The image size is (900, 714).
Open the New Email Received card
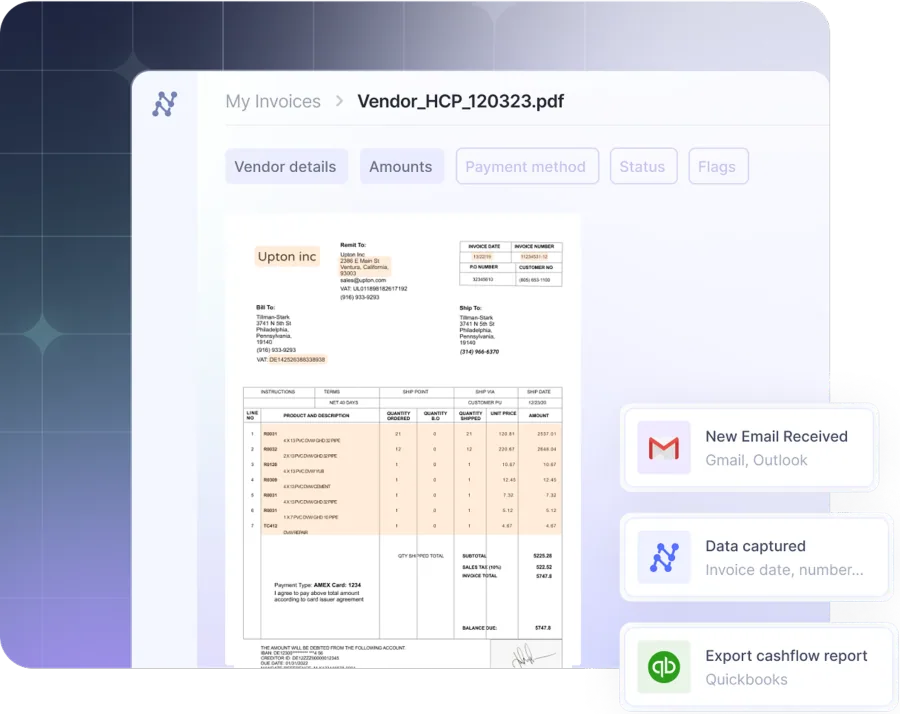tap(748, 448)
